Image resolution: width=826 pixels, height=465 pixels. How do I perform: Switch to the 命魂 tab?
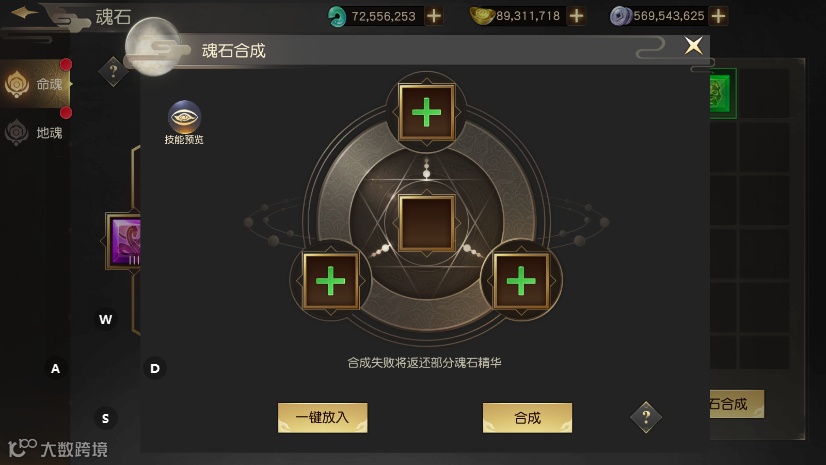pos(35,84)
